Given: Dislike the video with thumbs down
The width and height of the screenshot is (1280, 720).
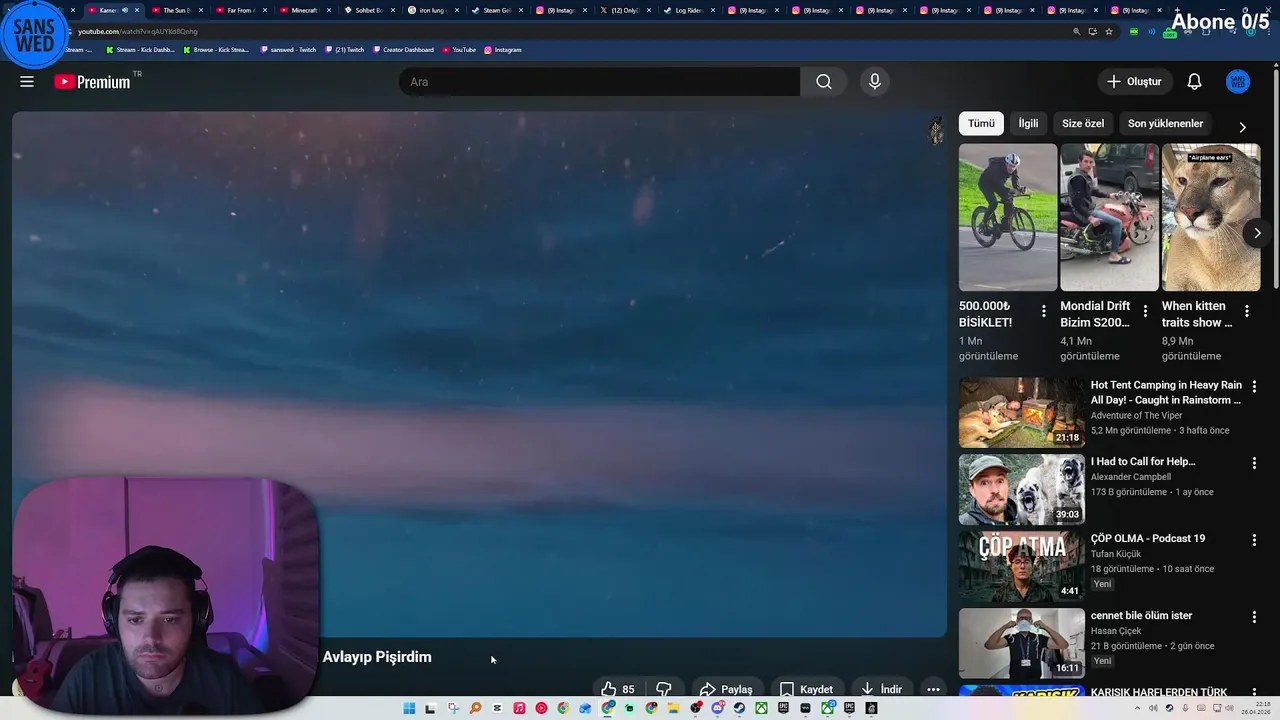Looking at the screenshot, I should click(x=663, y=689).
